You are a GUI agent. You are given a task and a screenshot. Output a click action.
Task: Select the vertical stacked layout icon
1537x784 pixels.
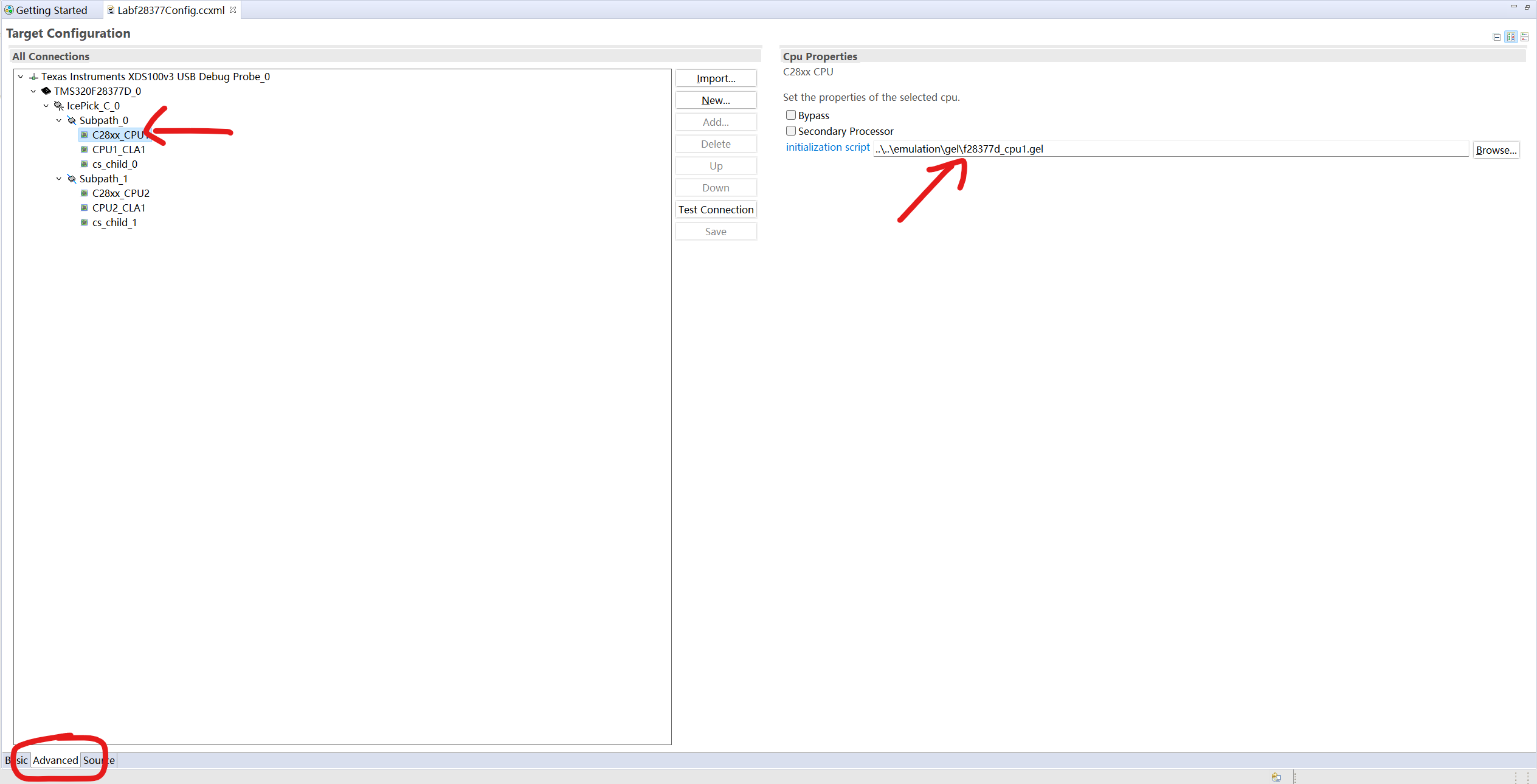[x=1524, y=37]
